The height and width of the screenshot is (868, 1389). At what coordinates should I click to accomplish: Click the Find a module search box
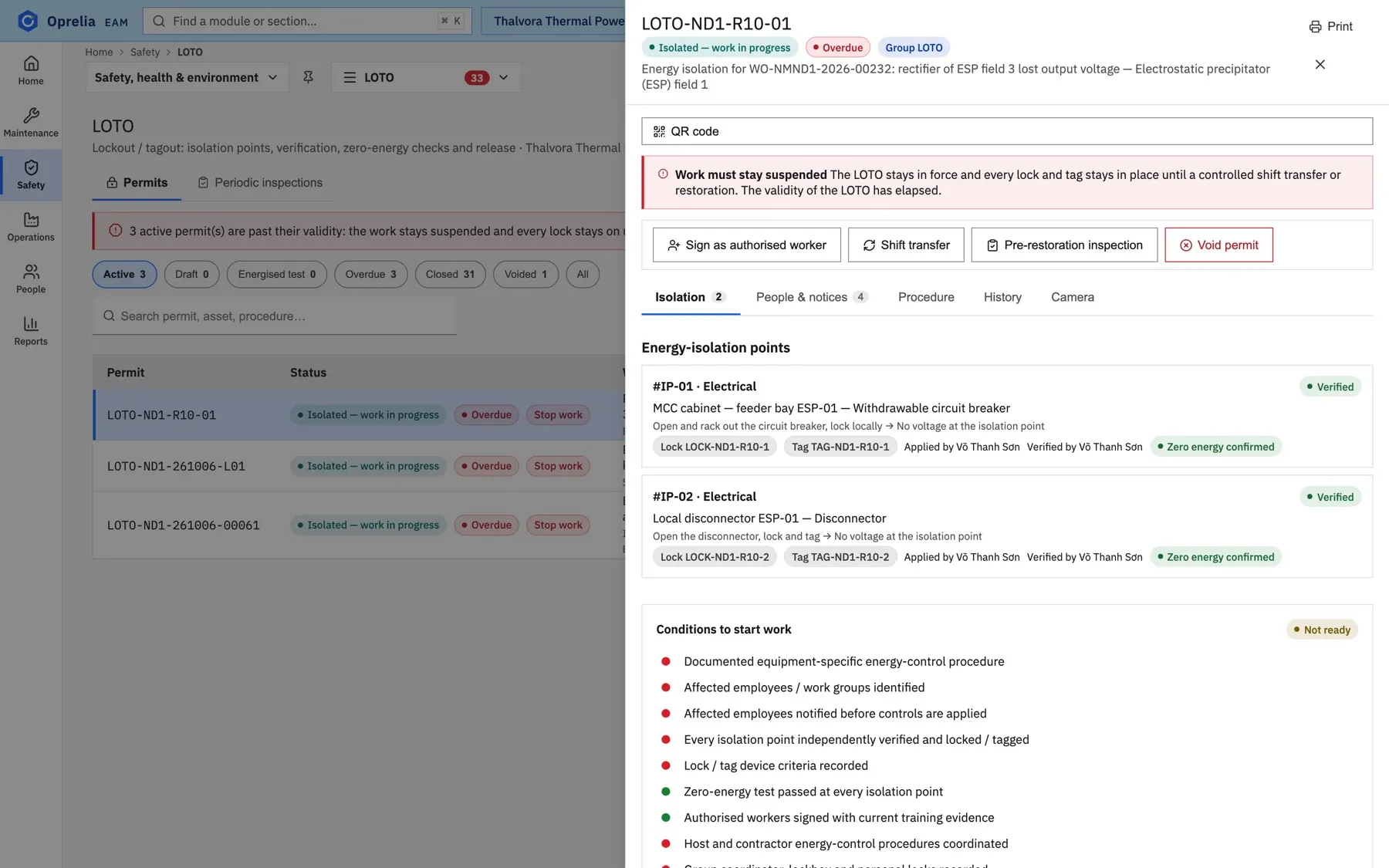pyautogui.click(x=307, y=21)
